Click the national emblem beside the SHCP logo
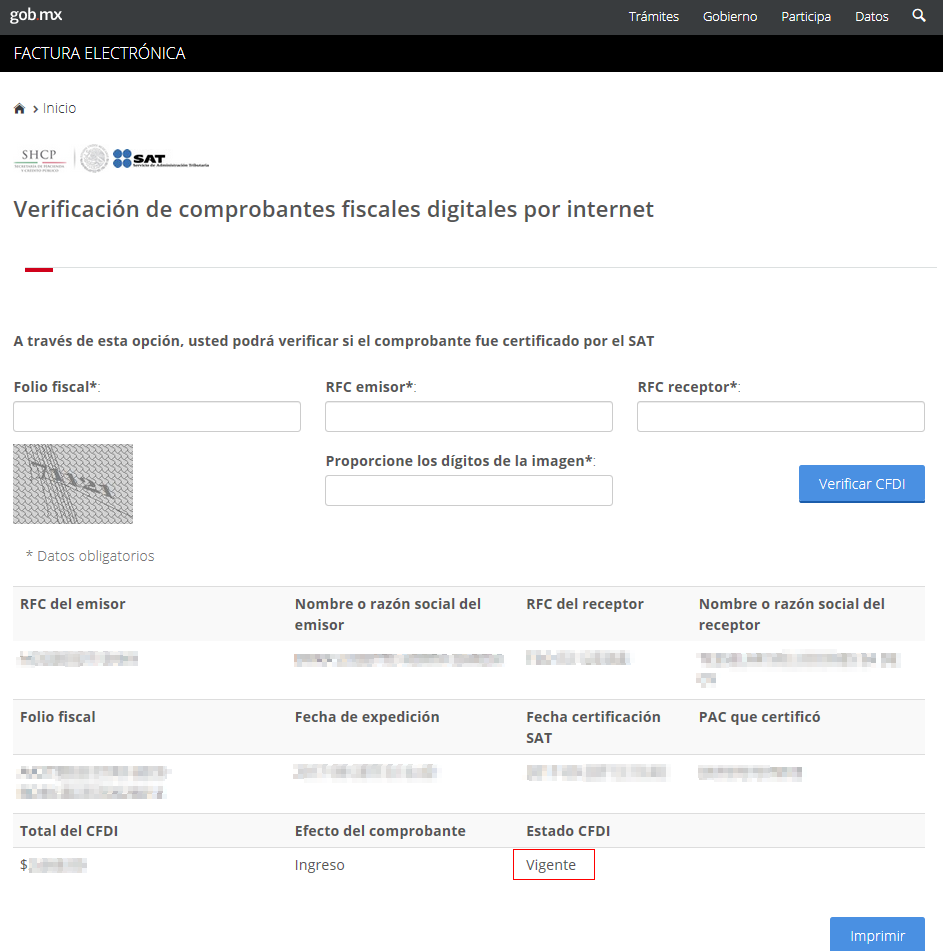The width and height of the screenshot is (943, 951). [x=92, y=158]
